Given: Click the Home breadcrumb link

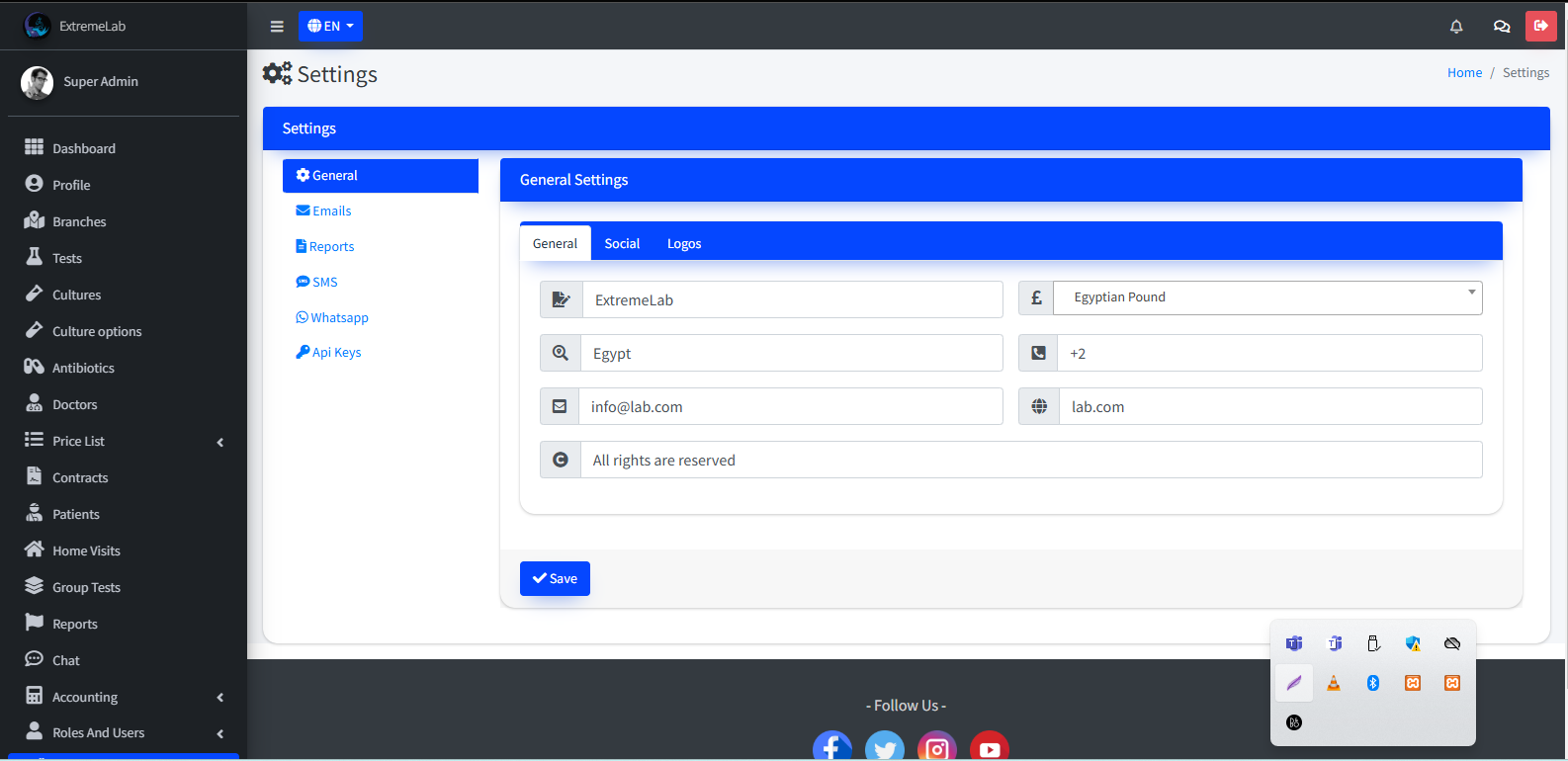Looking at the screenshot, I should (x=1464, y=73).
